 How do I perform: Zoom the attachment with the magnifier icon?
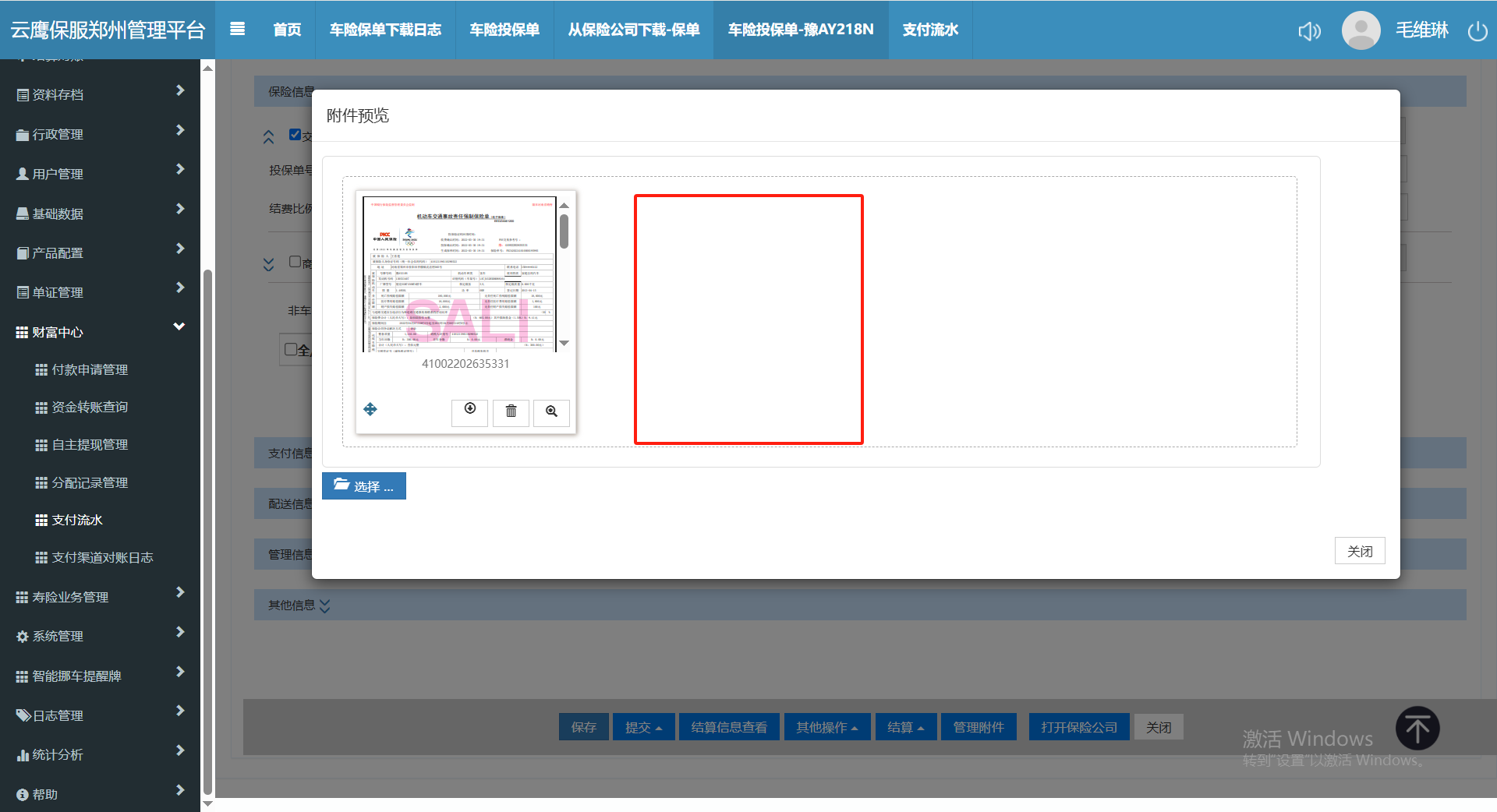tap(552, 411)
